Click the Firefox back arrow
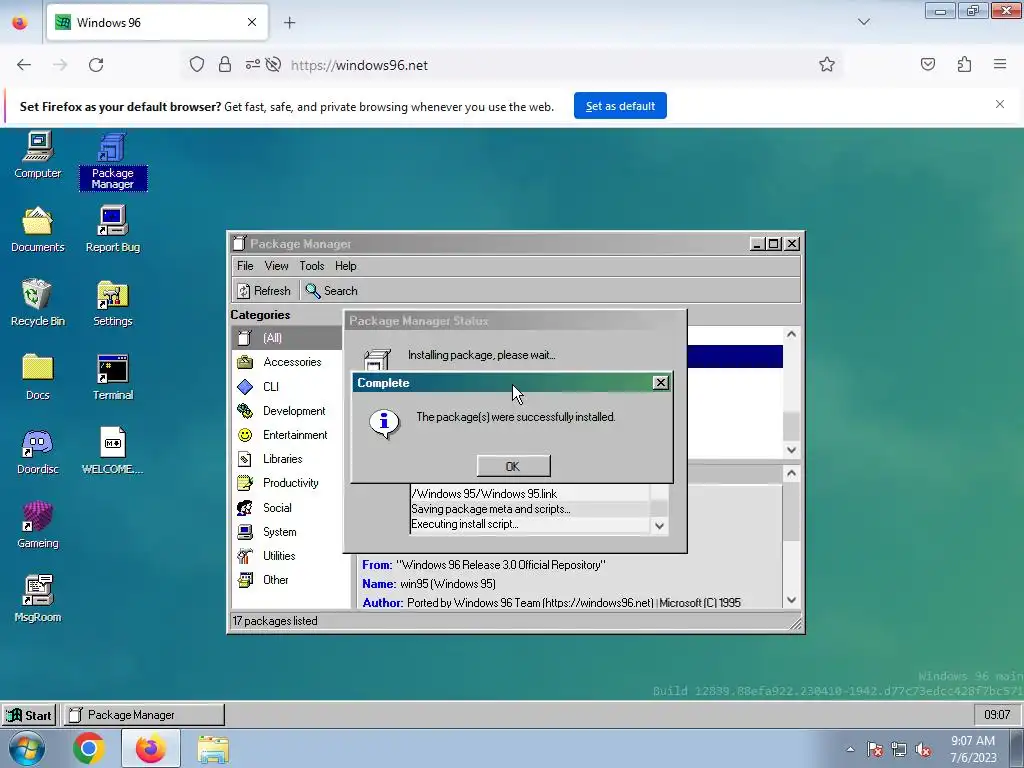Image resolution: width=1024 pixels, height=768 pixels. [24, 65]
